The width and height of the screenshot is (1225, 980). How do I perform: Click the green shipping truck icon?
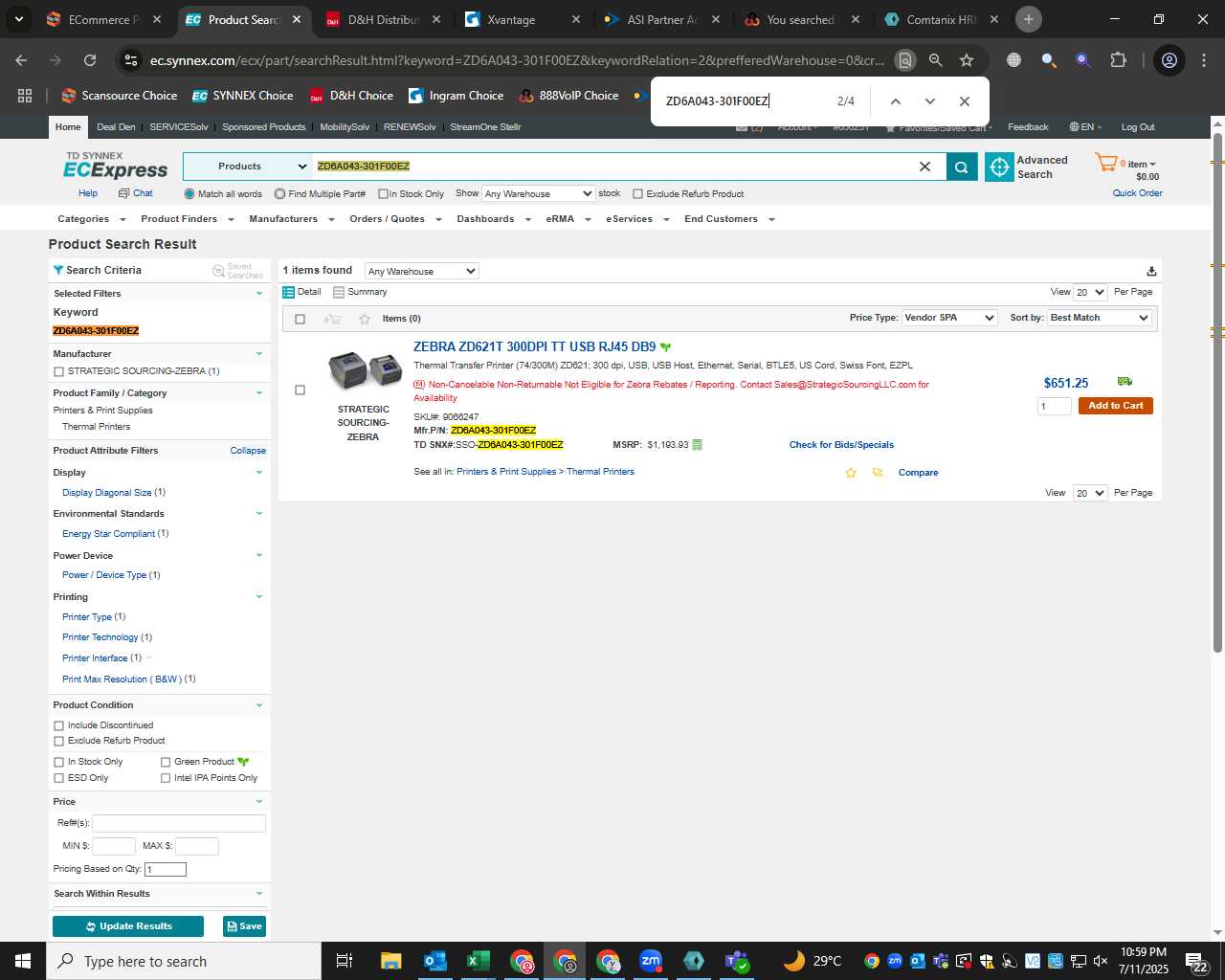point(1125,382)
